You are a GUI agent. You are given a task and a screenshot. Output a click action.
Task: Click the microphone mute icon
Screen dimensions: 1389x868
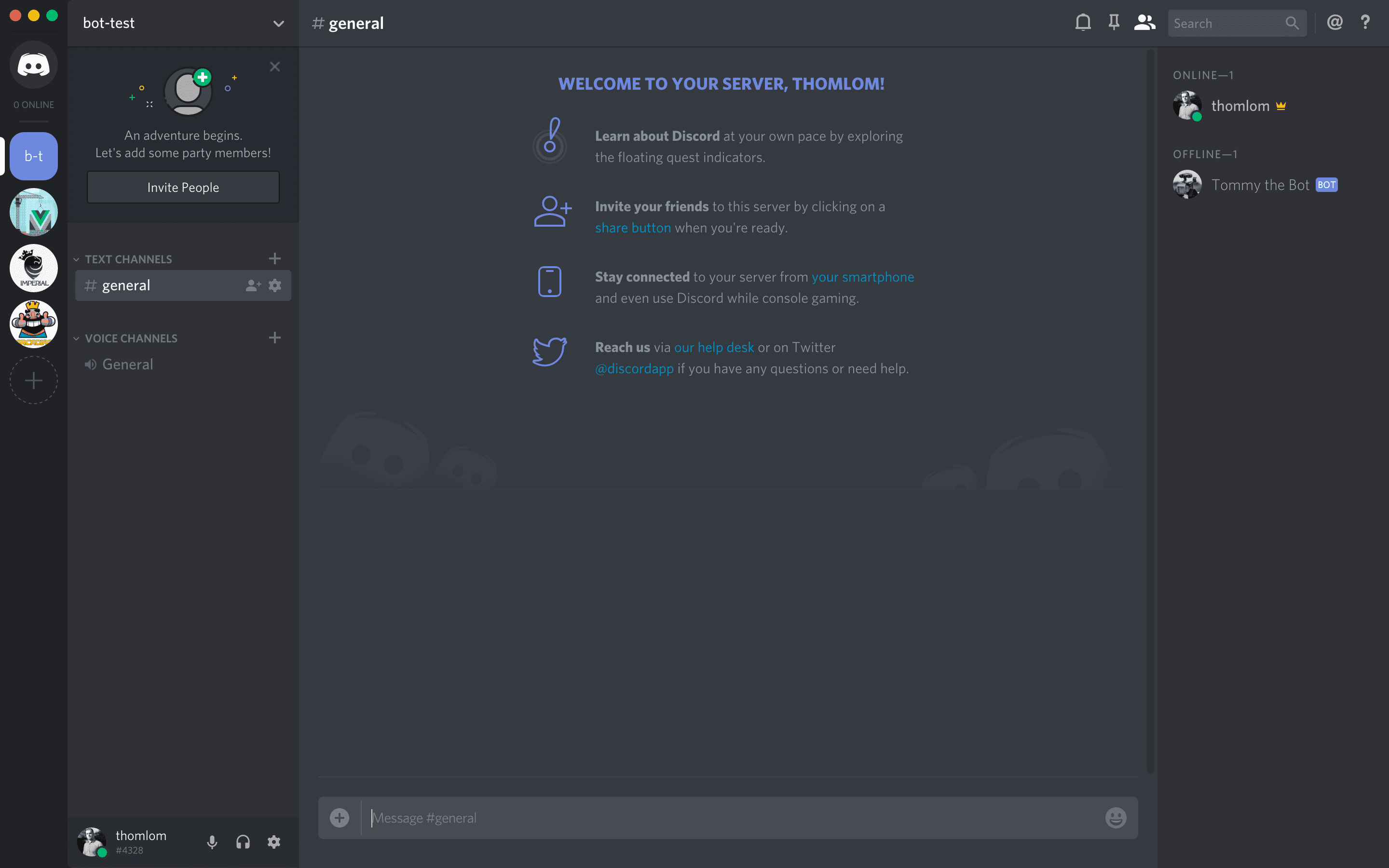211,841
